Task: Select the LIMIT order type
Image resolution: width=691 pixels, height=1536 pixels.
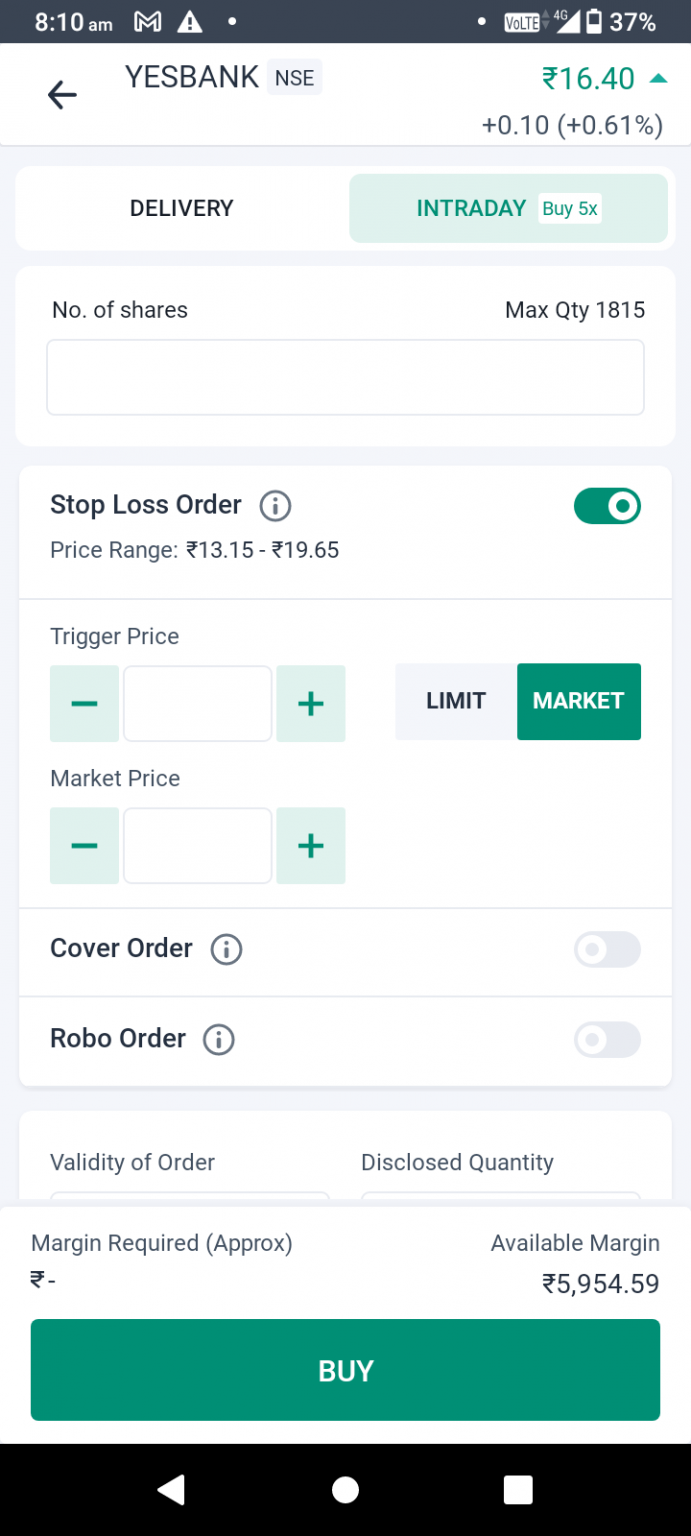Action: (x=455, y=701)
